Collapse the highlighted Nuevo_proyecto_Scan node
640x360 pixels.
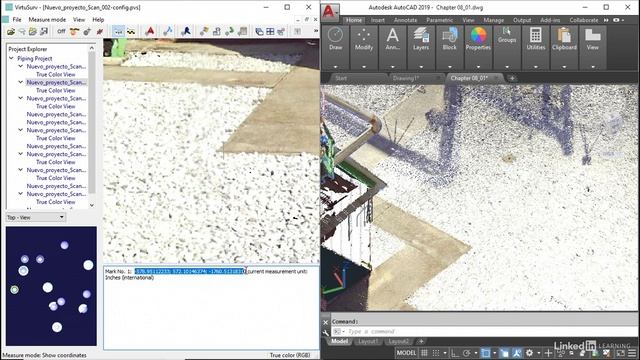pyautogui.click(x=20, y=82)
